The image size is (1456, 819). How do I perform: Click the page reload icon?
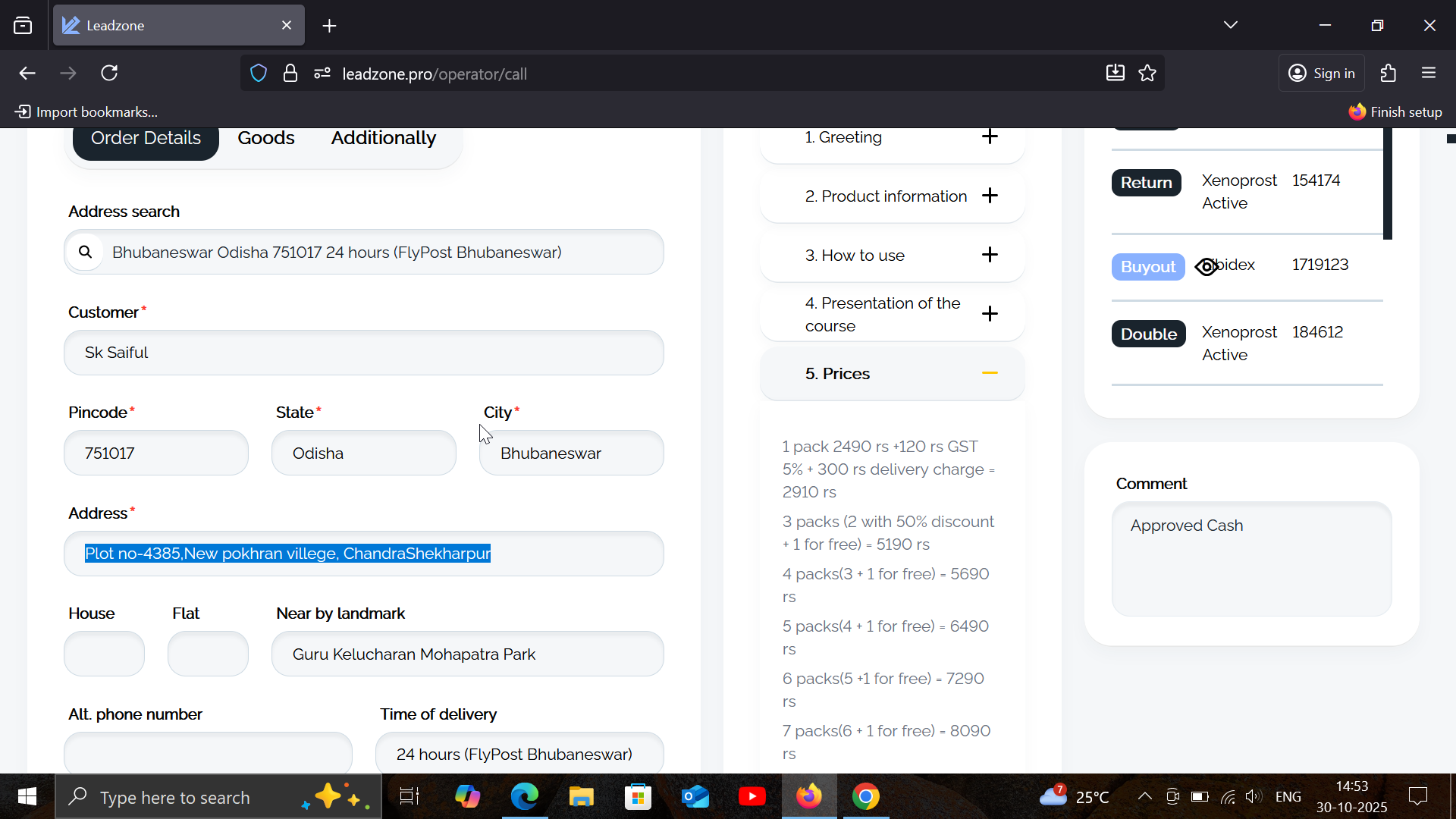[109, 74]
